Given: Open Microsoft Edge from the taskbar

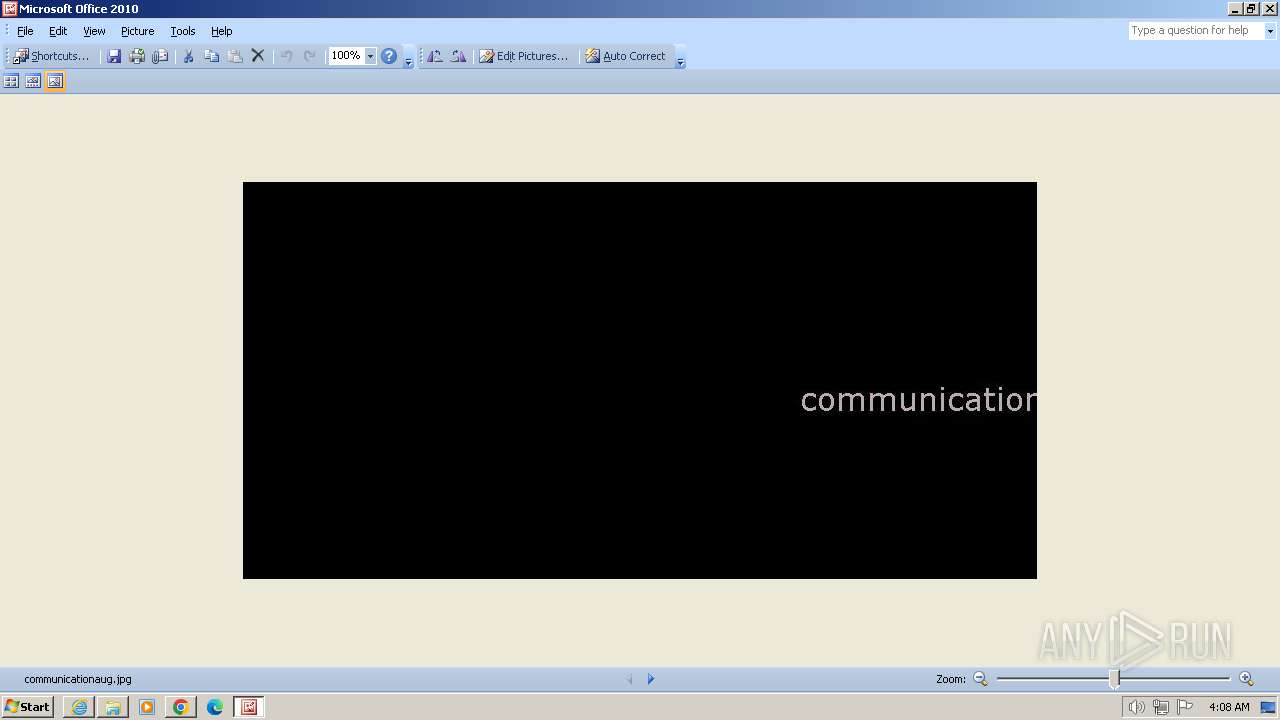Looking at the screenshot, I should tap(215, 707).
